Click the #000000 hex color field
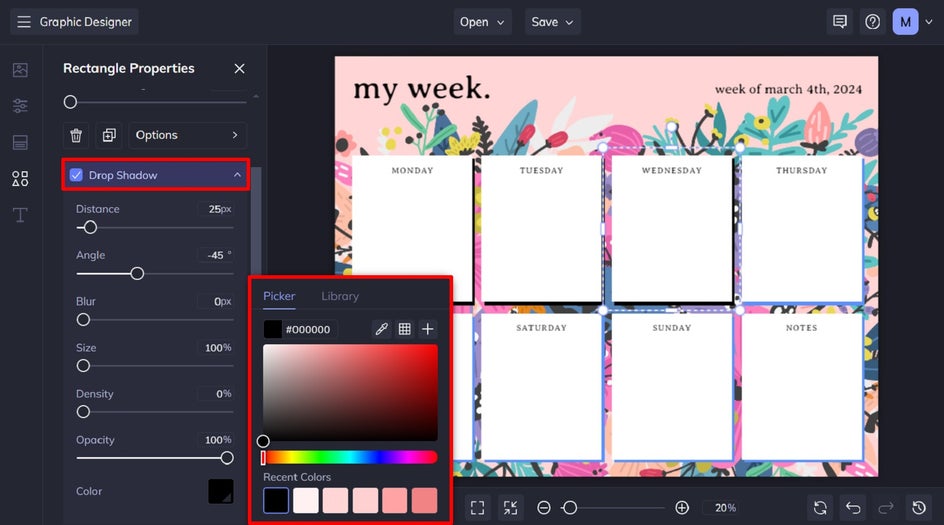 tap(308, 329)
